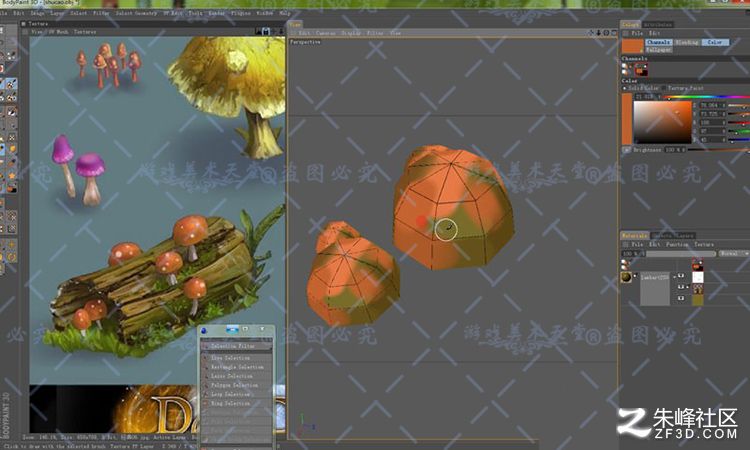Toggle the eye icon beside the olive layer
Viewport: 750px width, 450px height.
point(681,298)
